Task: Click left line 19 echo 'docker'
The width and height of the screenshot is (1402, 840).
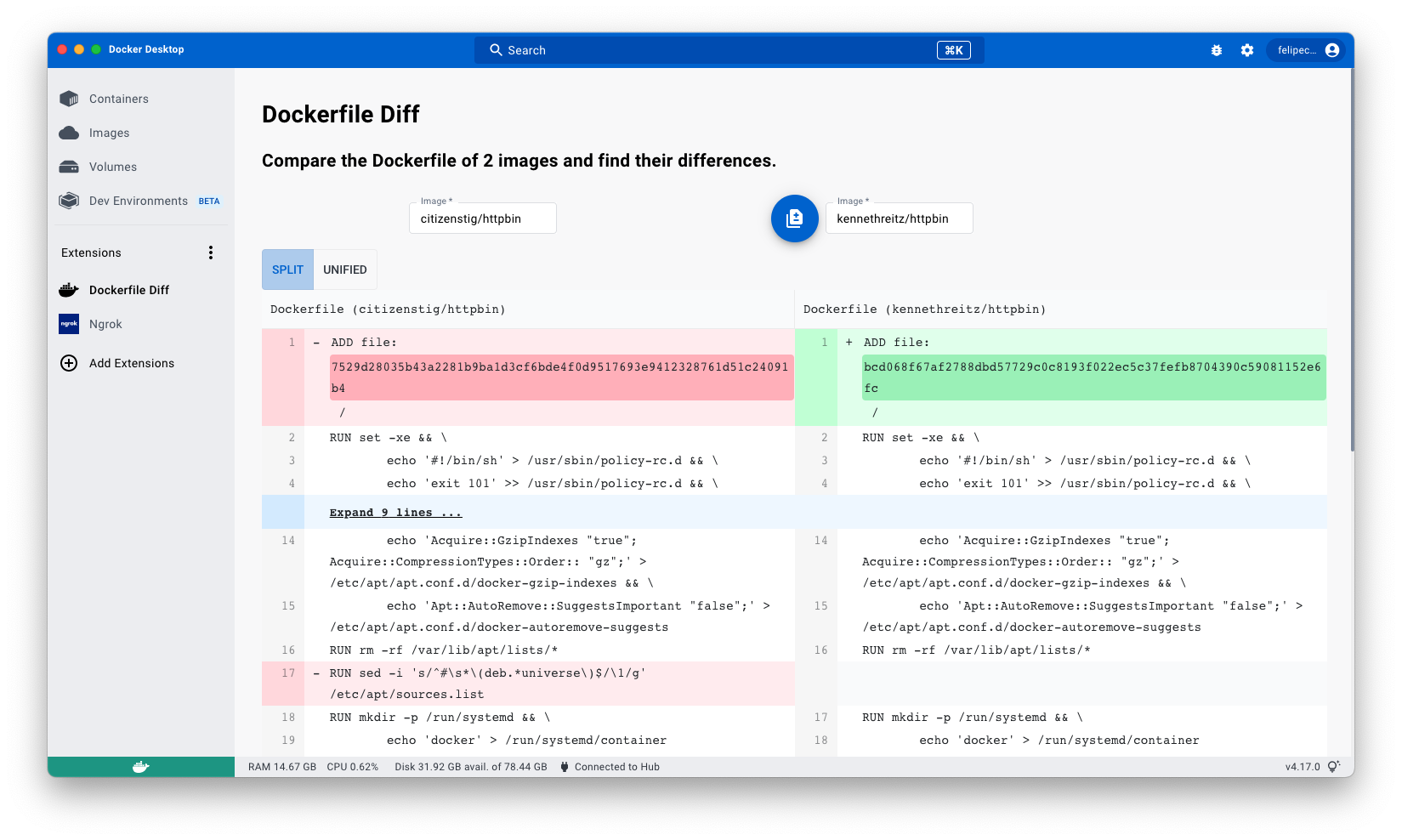Action: tap(528, 741)
